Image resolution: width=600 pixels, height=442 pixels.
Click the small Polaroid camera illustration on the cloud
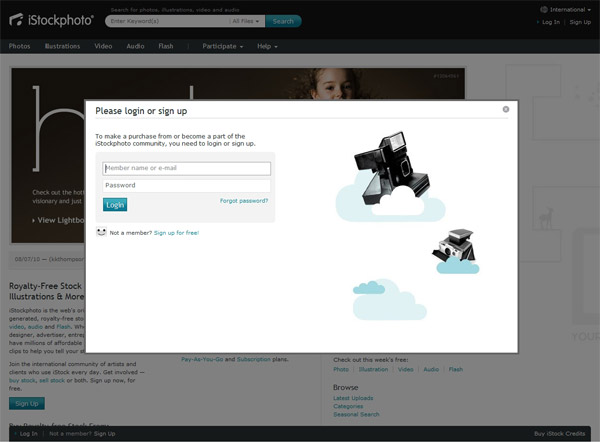click(454, 245)
